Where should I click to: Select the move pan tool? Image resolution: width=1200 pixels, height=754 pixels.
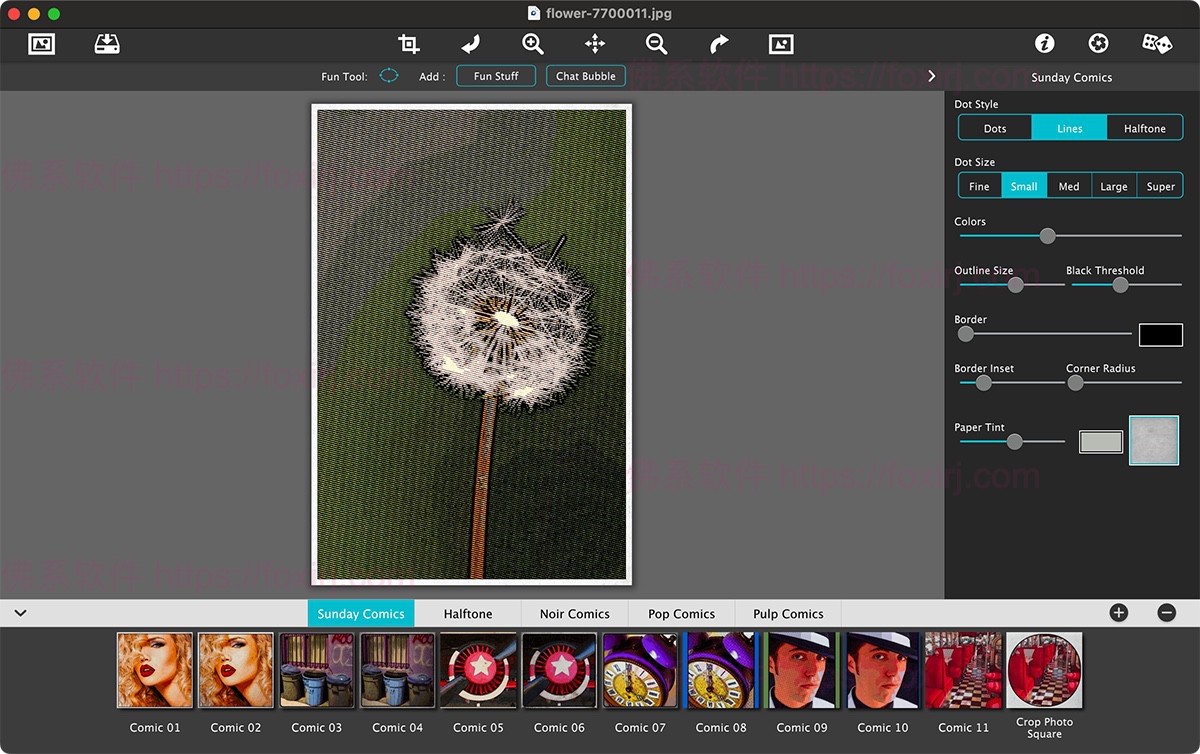[x=595, y=44]
